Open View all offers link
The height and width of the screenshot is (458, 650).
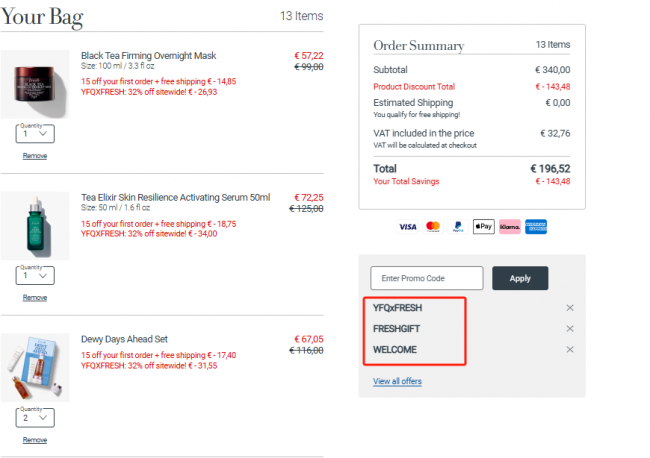[397, 381]
